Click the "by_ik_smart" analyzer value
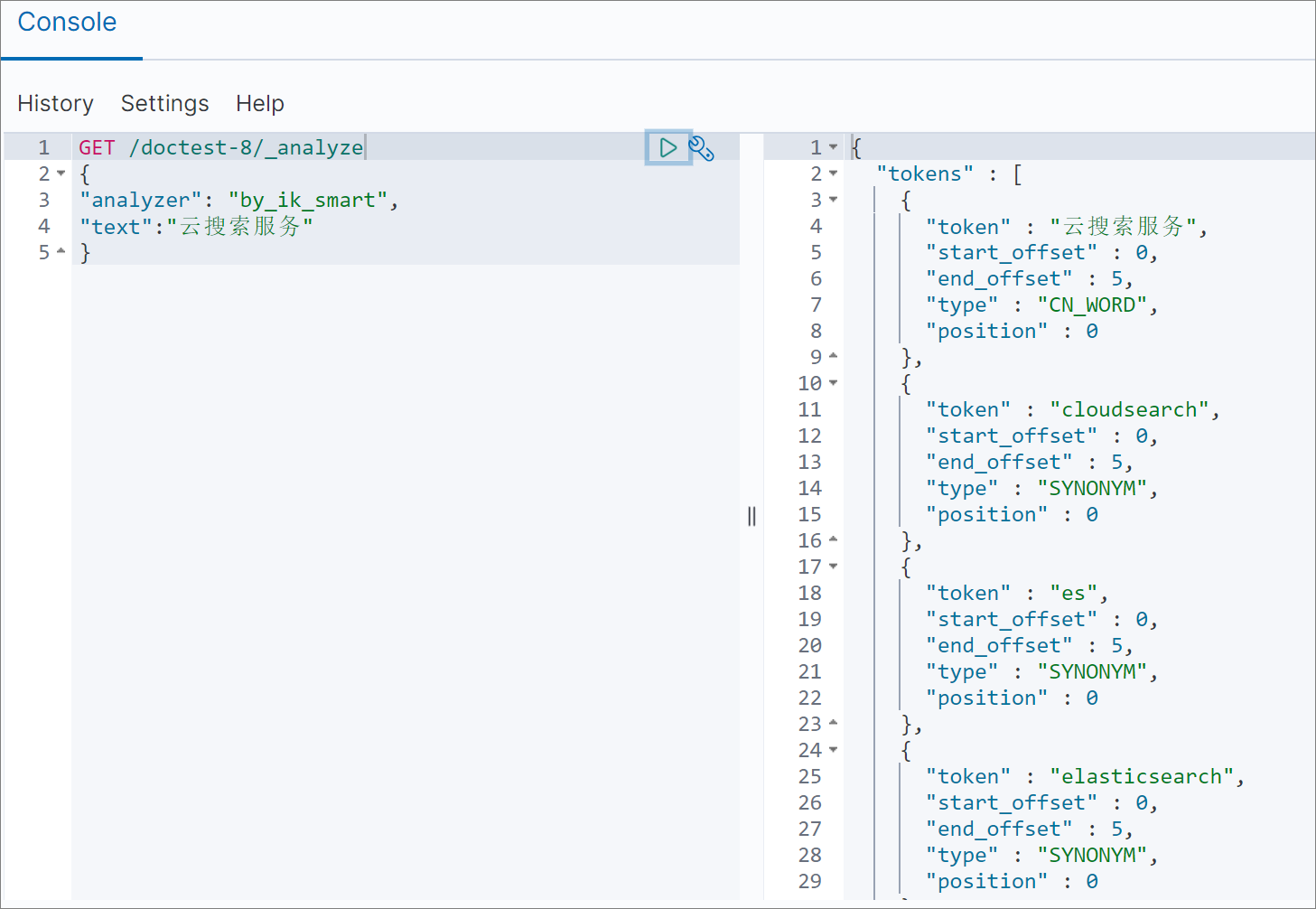Image resolution: width=1316 pixels, height=909 pixels. [308, 200]
